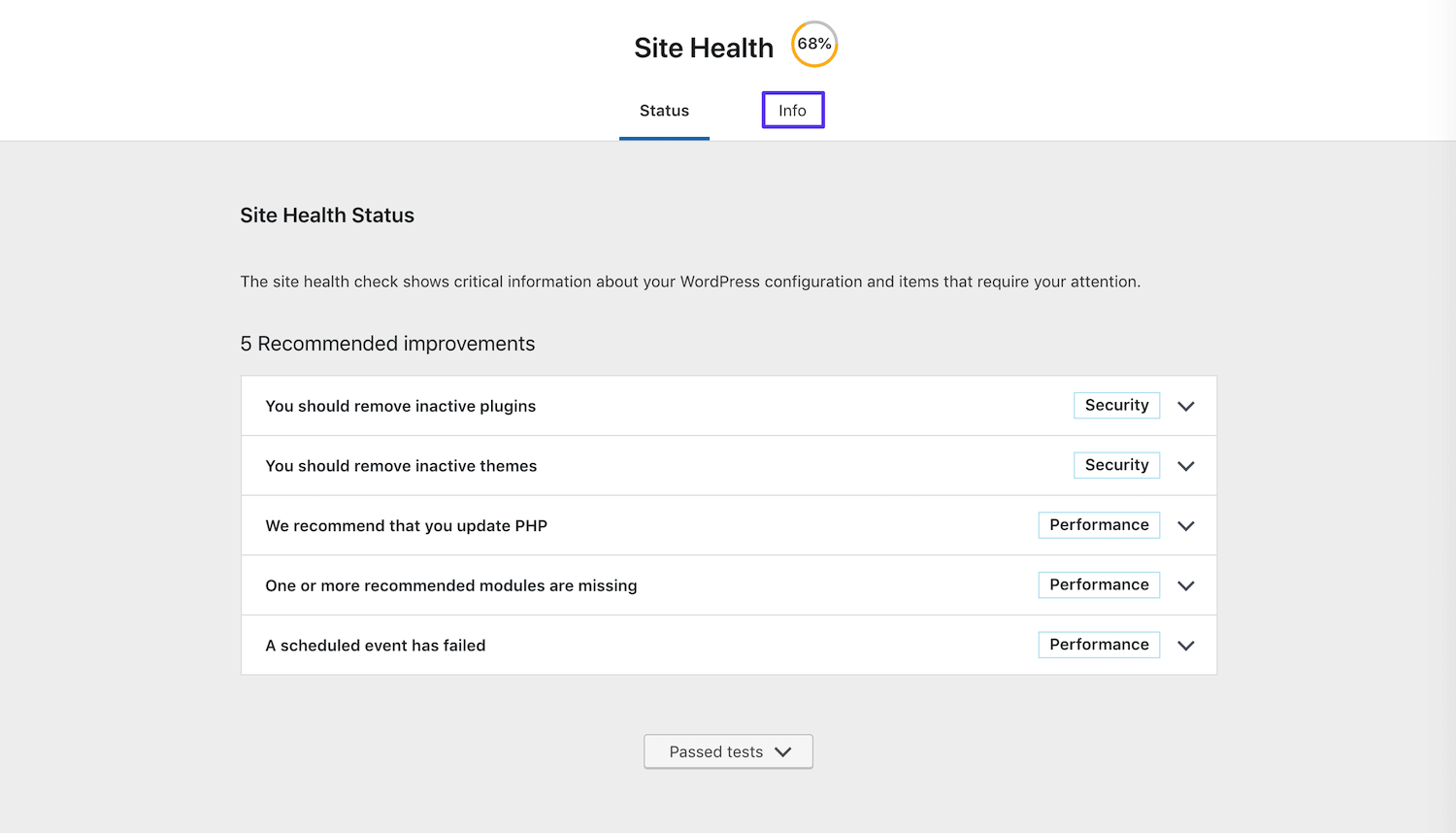1456x833 pixels.
Task: Expand the inactive themes recommendation
Action: 1185,465
